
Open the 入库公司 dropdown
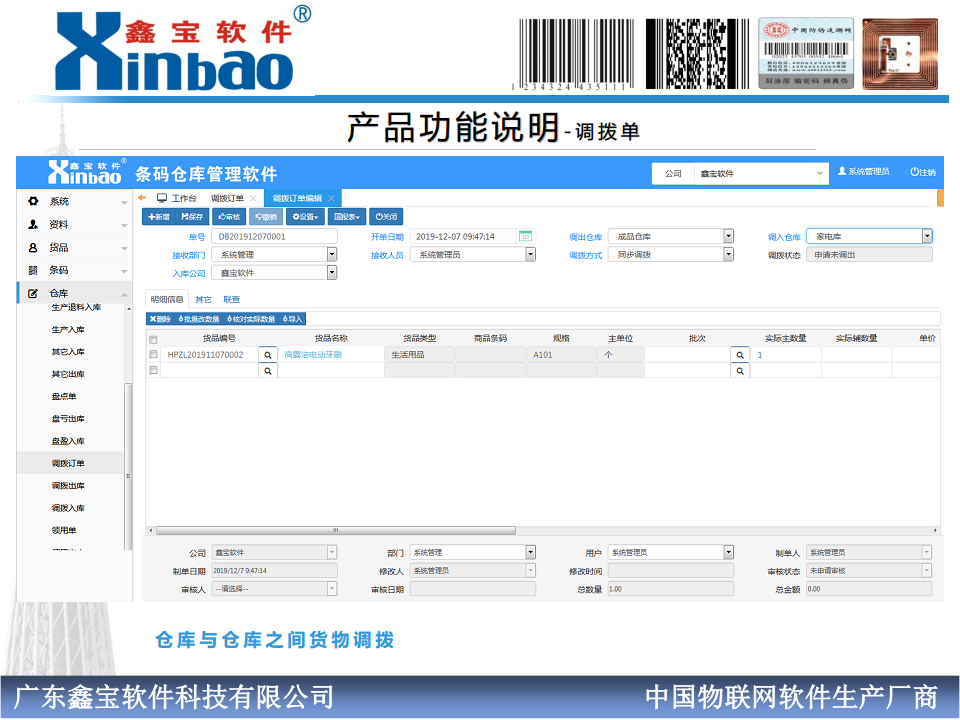(x=332, y=273)
